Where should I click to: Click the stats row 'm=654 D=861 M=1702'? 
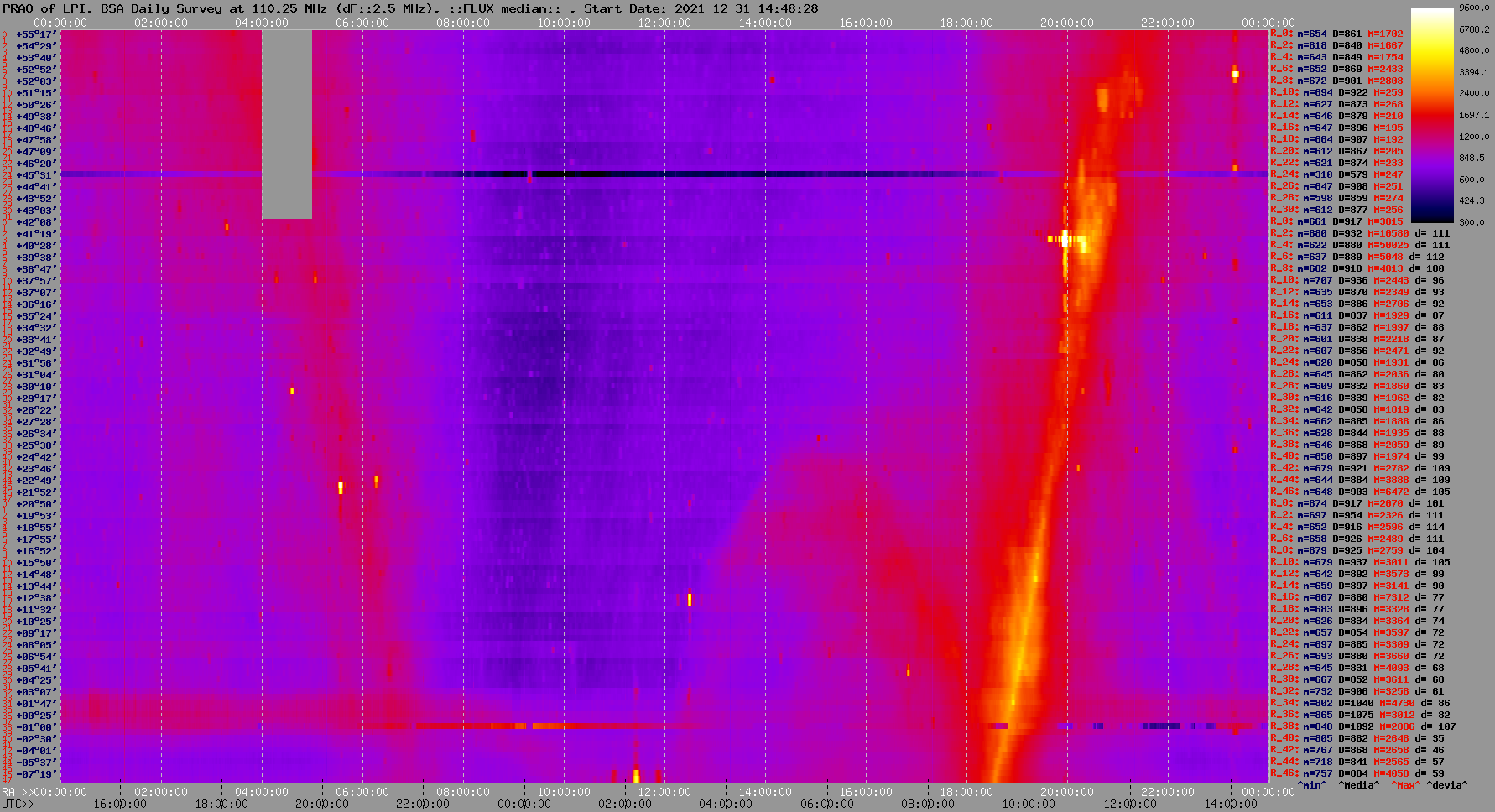click(x=1336, y=34)
